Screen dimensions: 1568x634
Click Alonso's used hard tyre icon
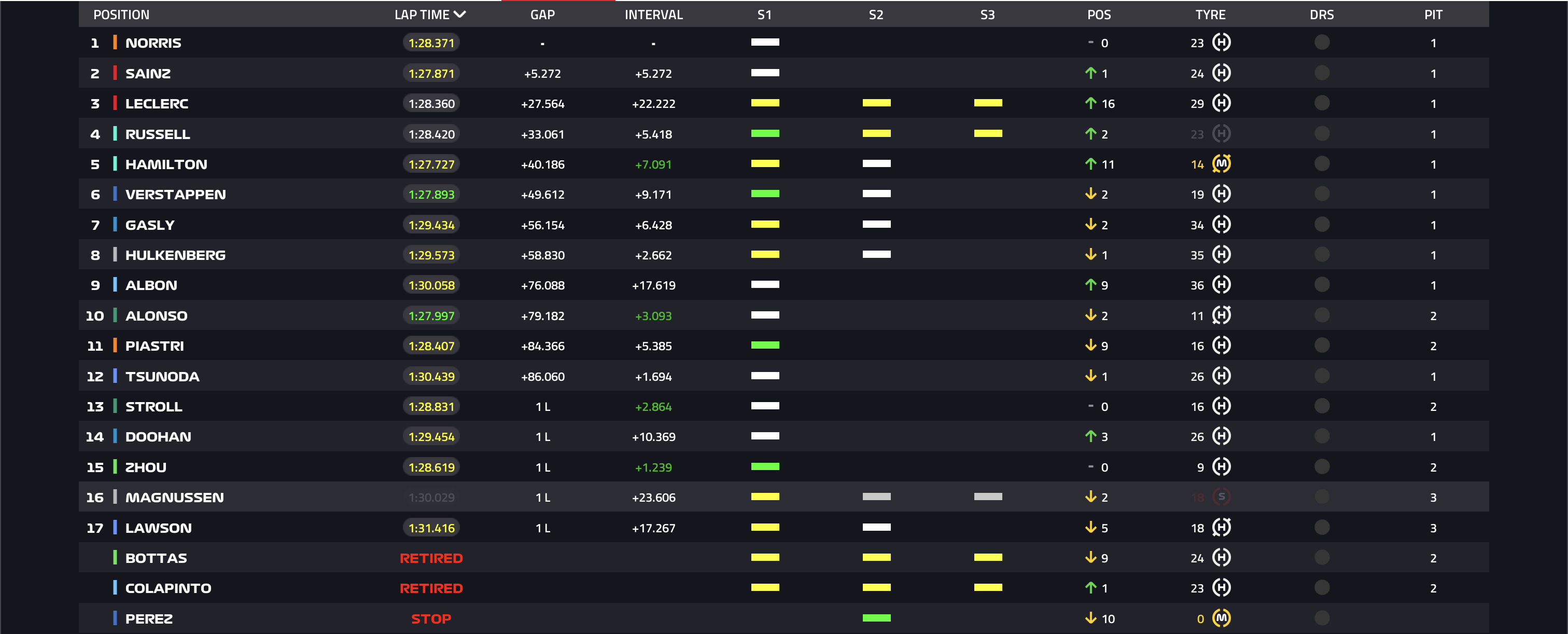click(x=1221, y=315)
